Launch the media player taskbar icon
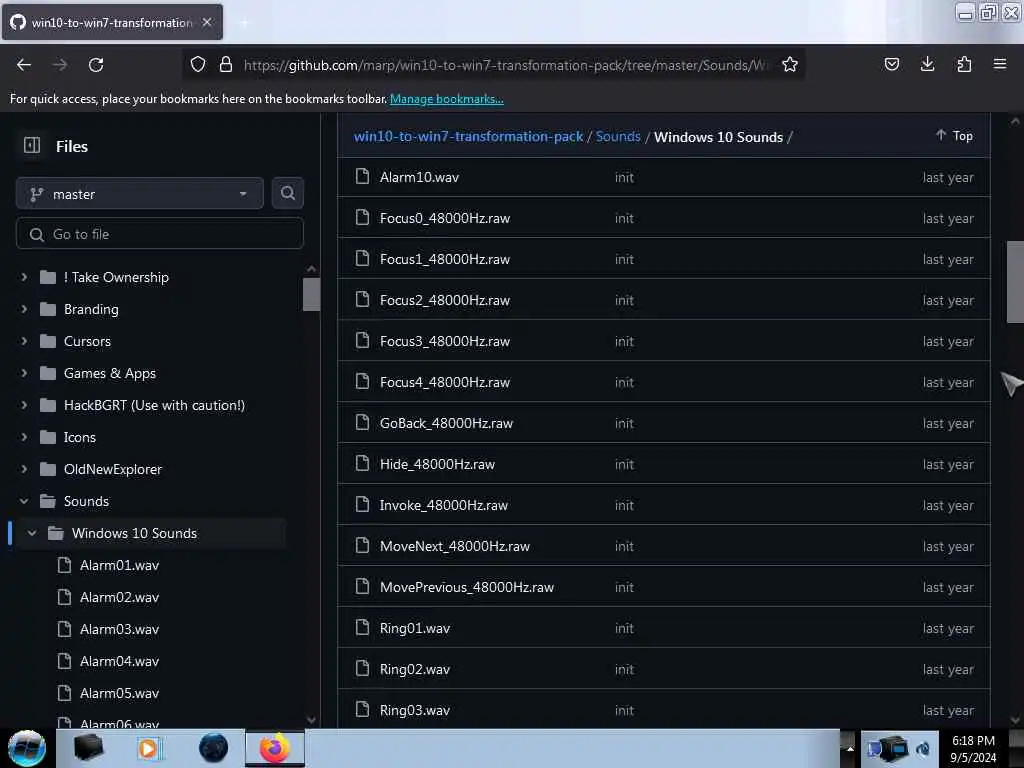1024x768 pixels. [x=149, y=748]
